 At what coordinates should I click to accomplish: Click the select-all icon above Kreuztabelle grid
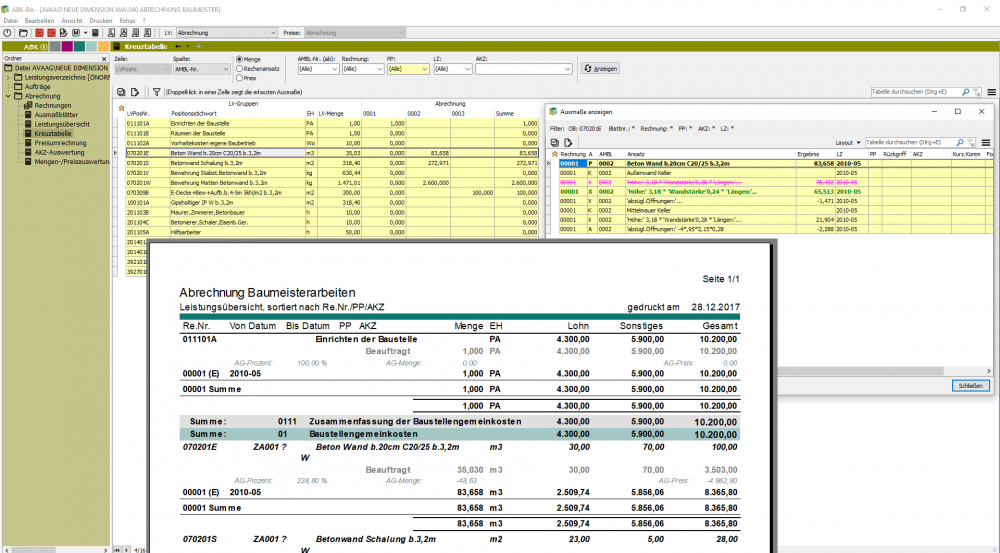(x=121, y=92)
